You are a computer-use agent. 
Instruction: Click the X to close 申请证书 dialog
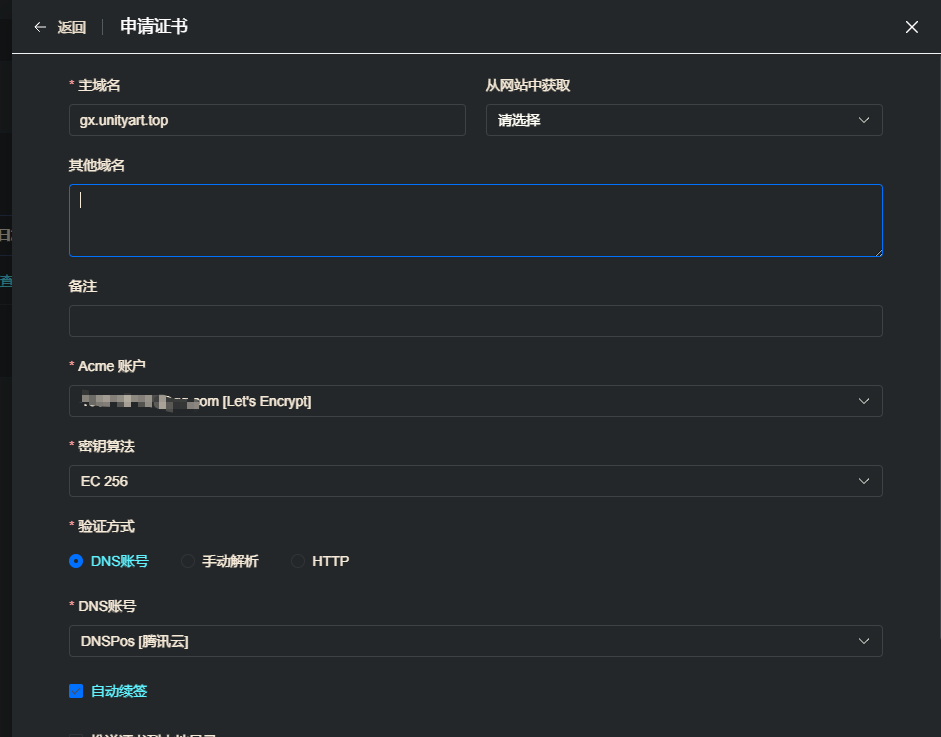pyautogui.click(x=911, y=27)
